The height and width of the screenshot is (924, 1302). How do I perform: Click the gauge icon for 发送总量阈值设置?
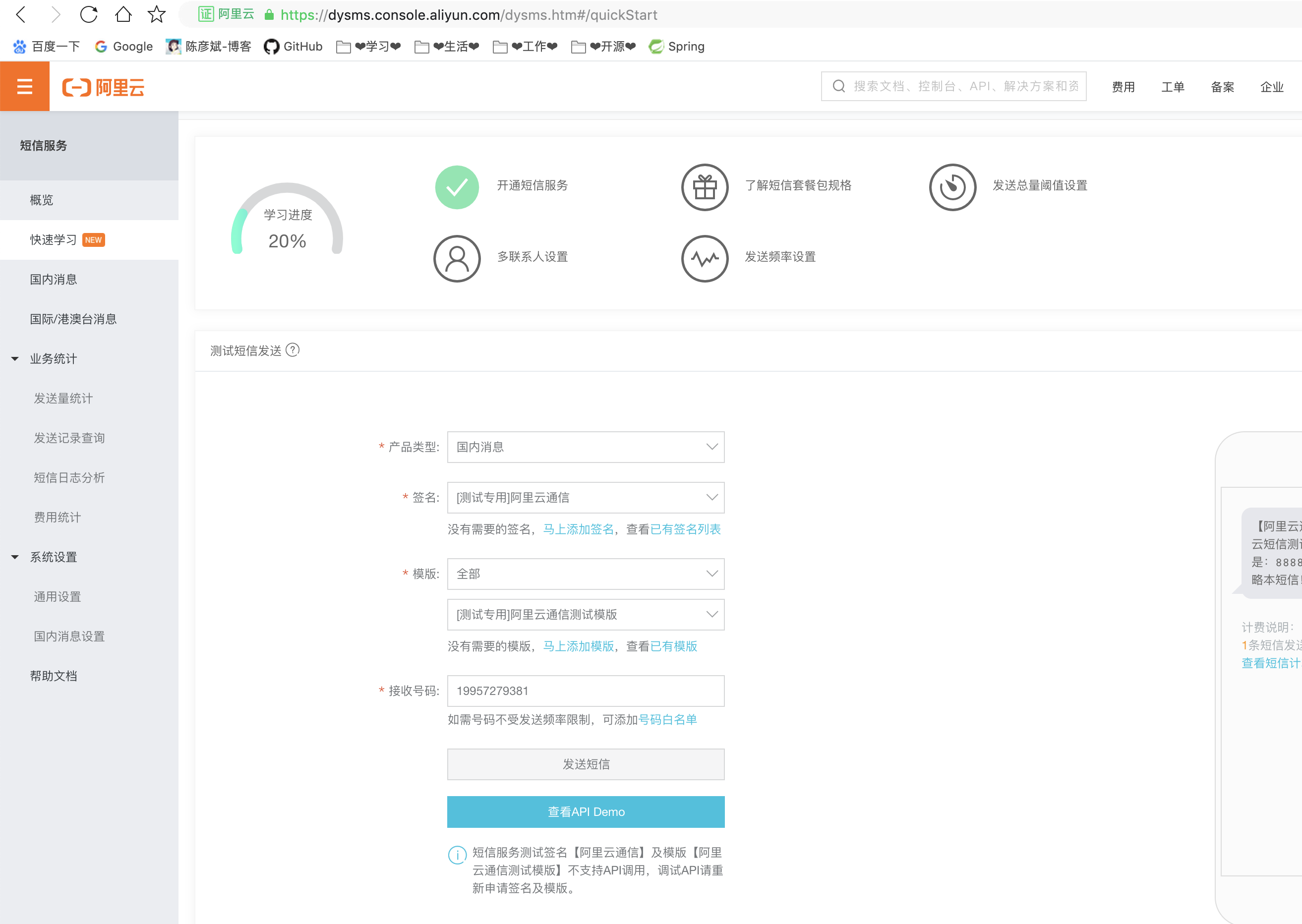tap(952, 186)
